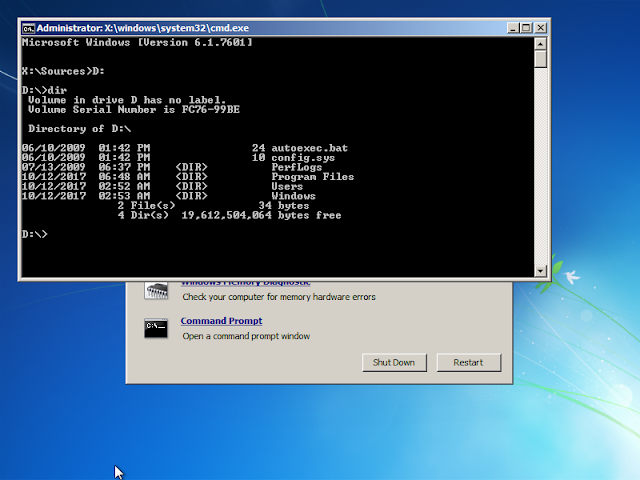Click the '2 File(s) 34 bytes' summary line

[213, 205]
